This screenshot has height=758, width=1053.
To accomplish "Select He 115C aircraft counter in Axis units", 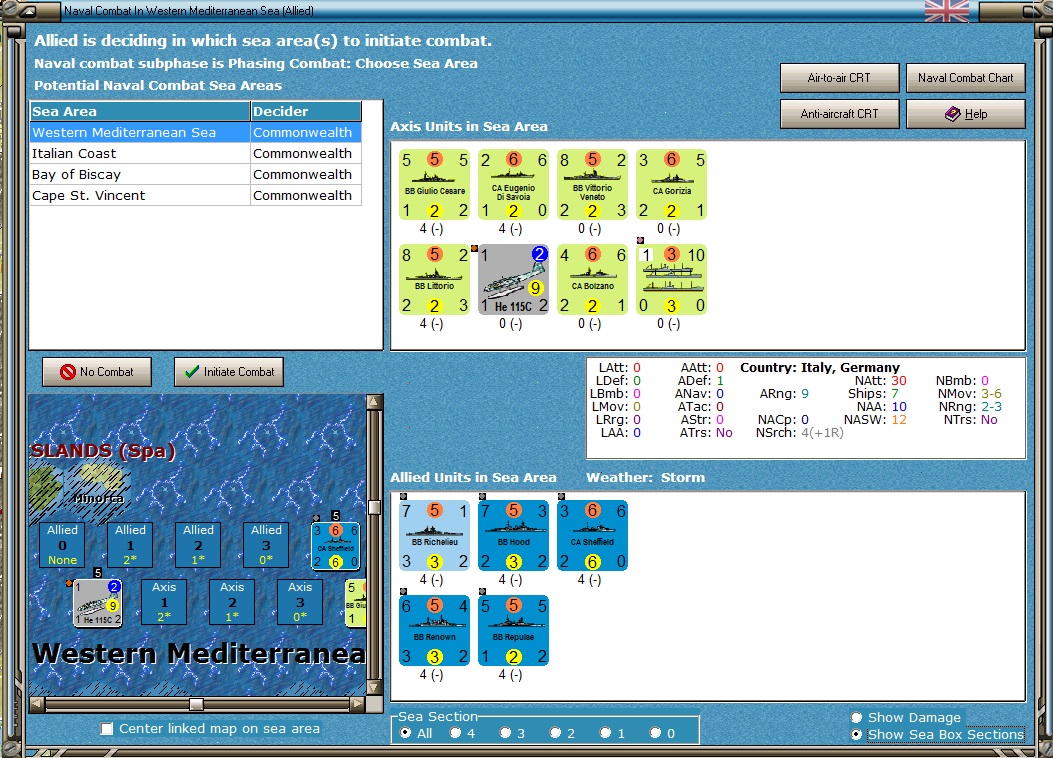I will pos(513,280).
